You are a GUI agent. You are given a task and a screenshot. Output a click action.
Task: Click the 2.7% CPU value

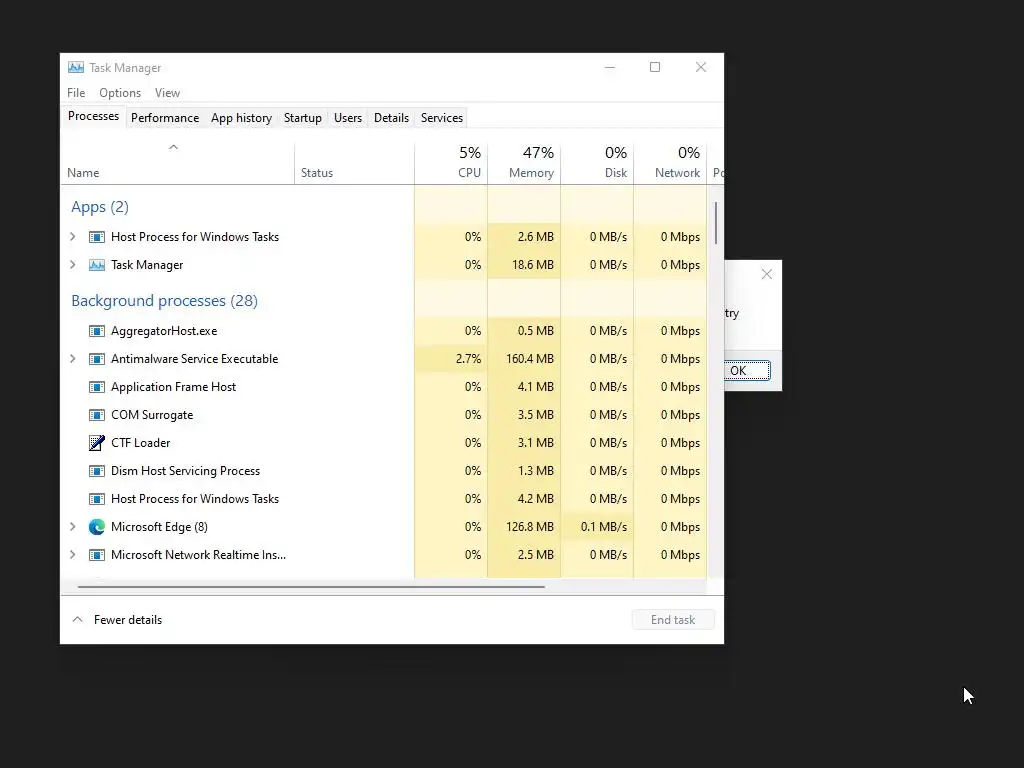click(x=468, y=359)
